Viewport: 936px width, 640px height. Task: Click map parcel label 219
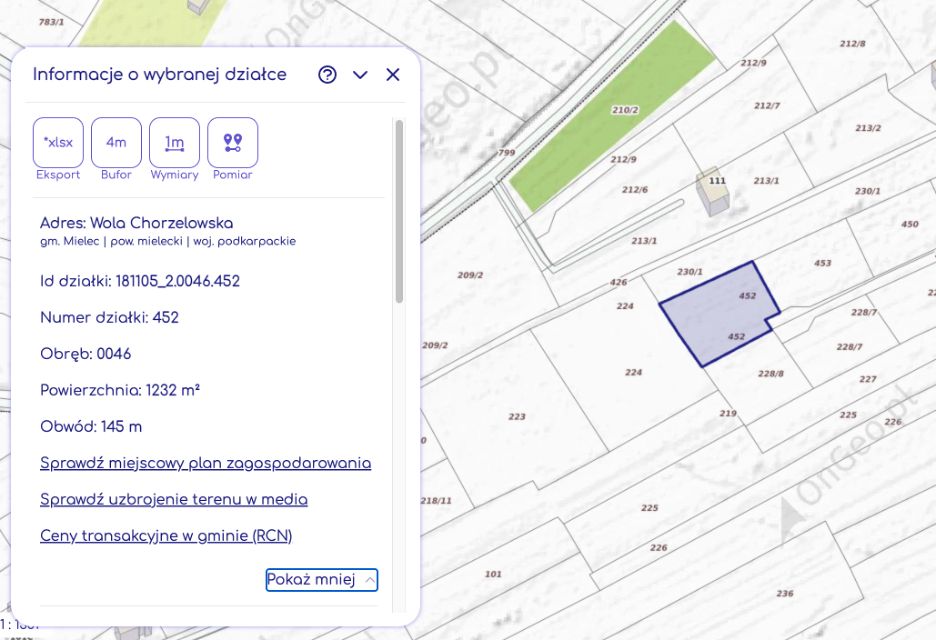(728, 413)
